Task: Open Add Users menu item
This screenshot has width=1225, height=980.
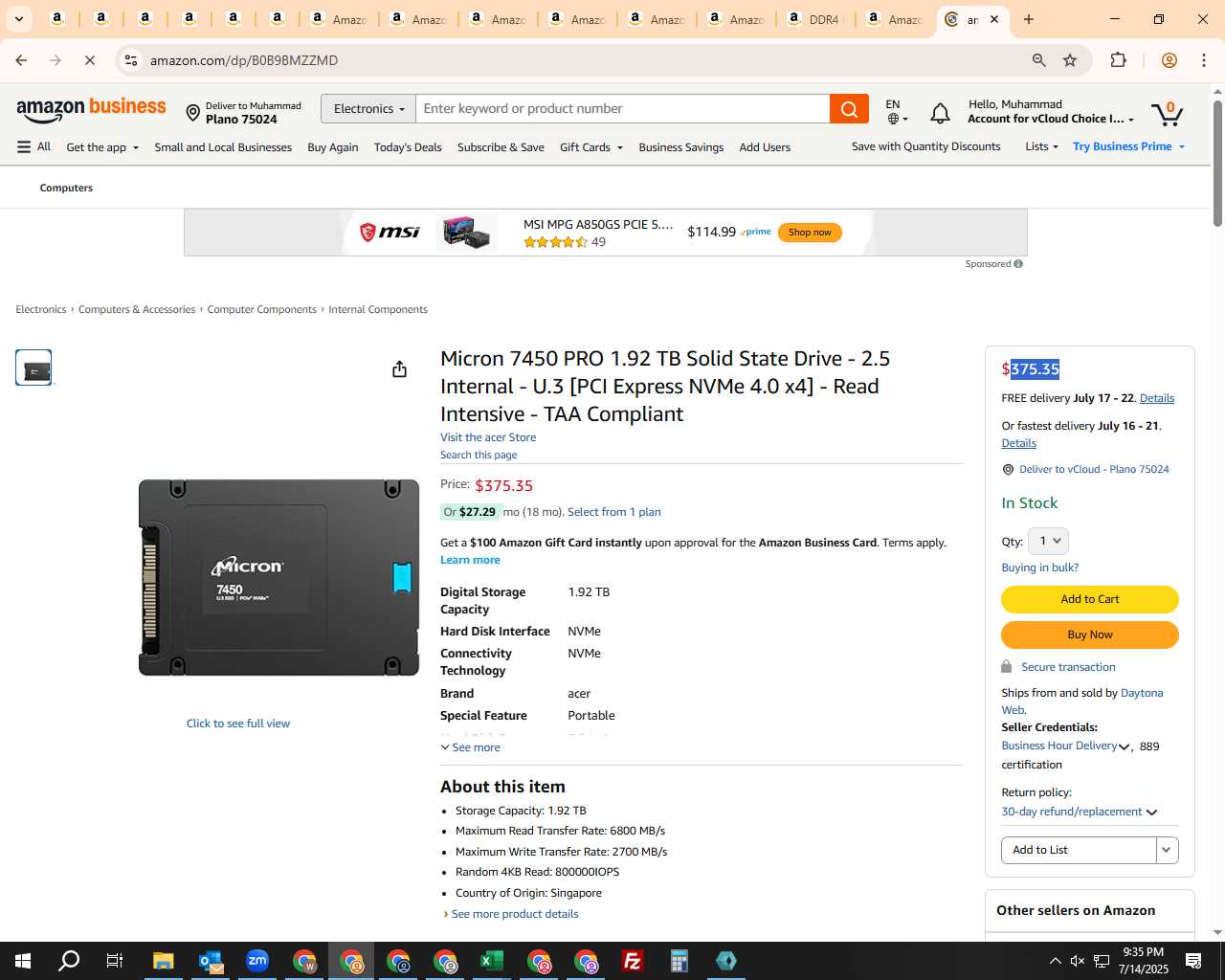Action: [765, 147]
